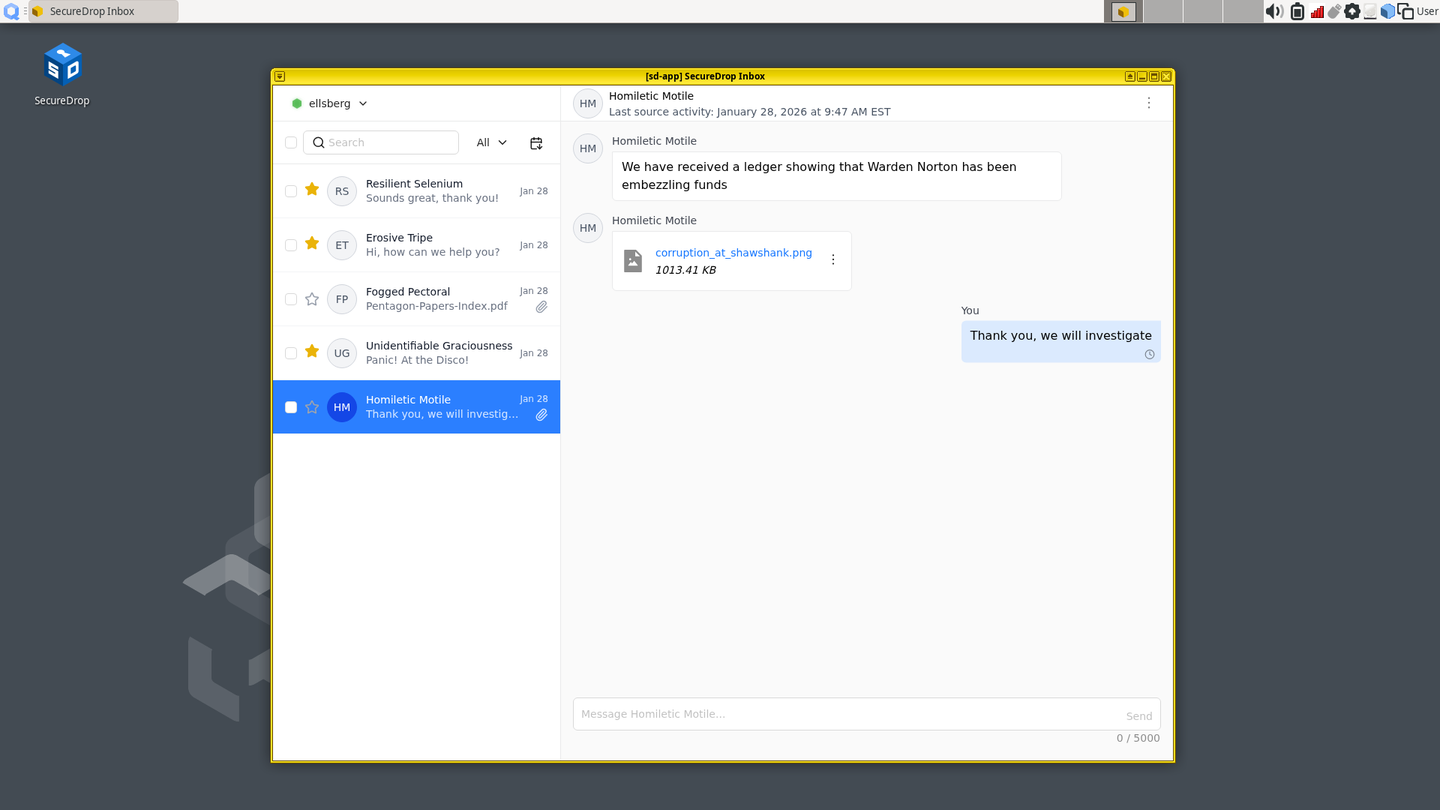Download corruption_at_shawshank.png via its link
Screen dimensions: 1440x810
pos(733,253)
